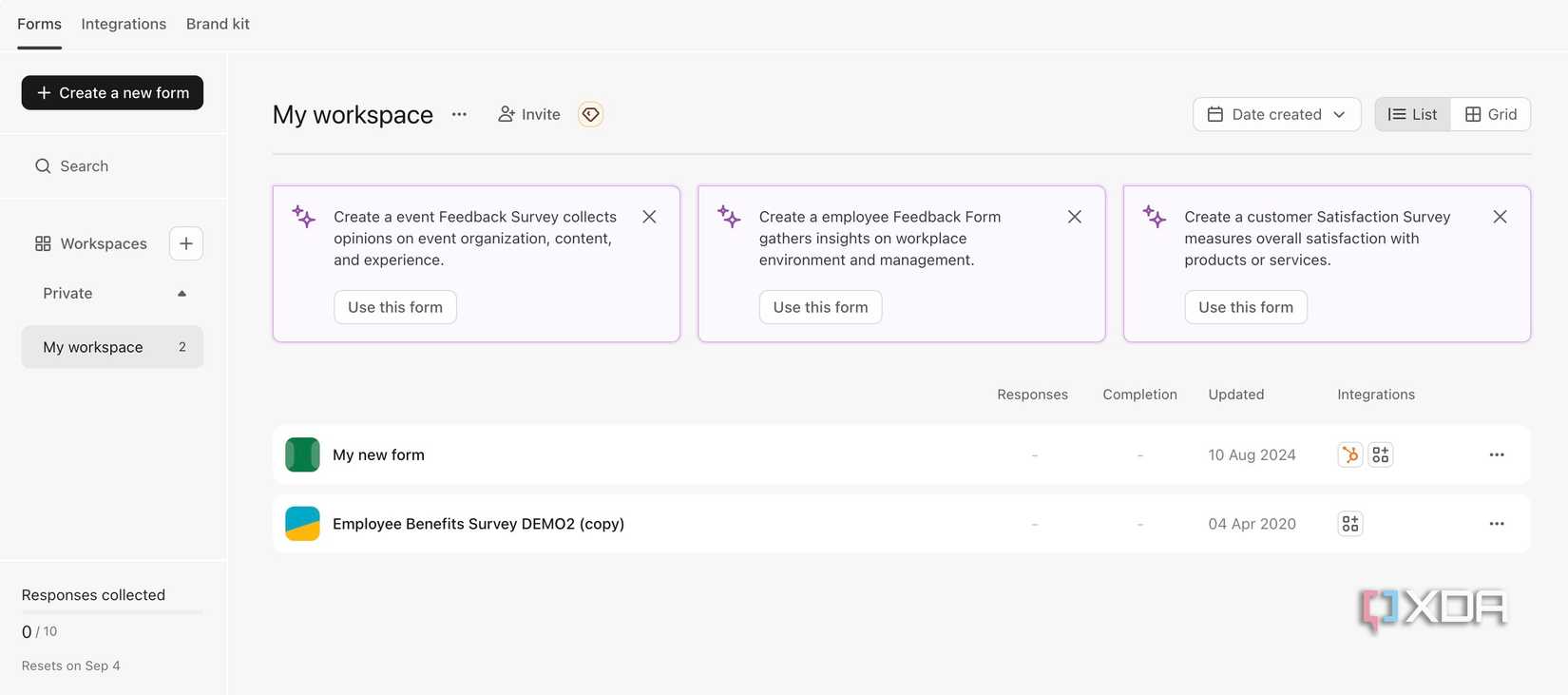Switch to Grid view

coord(1490,114)
